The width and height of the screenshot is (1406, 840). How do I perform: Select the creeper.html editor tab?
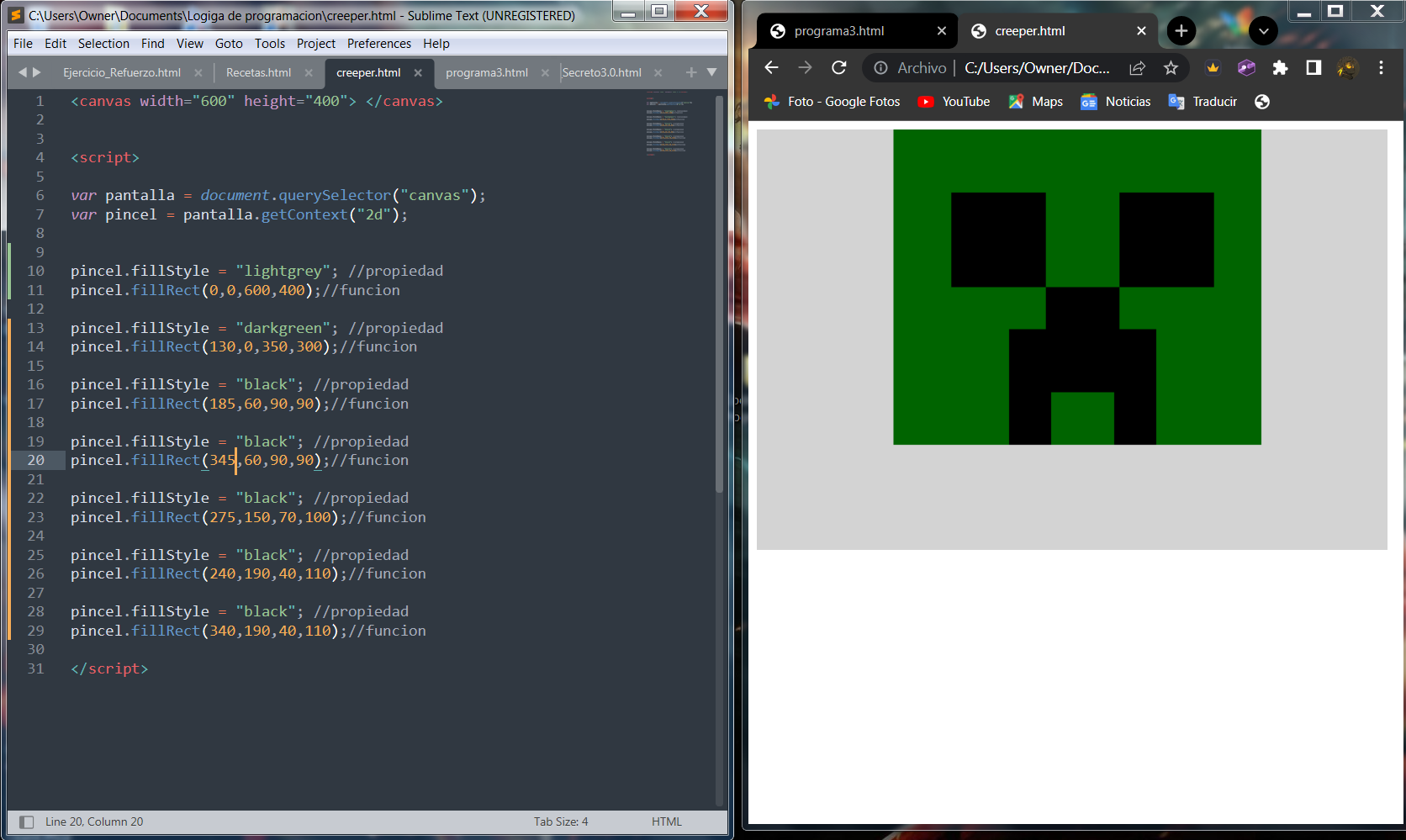[x=368, y=72]
